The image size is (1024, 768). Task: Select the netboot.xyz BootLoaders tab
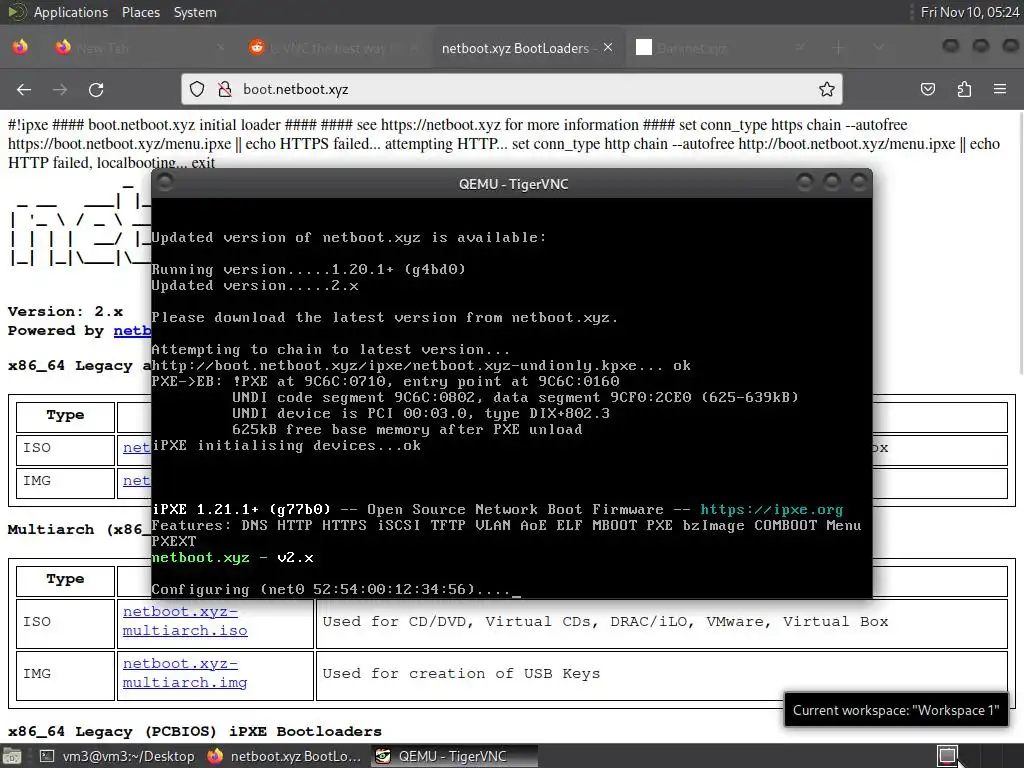(528, 48)
